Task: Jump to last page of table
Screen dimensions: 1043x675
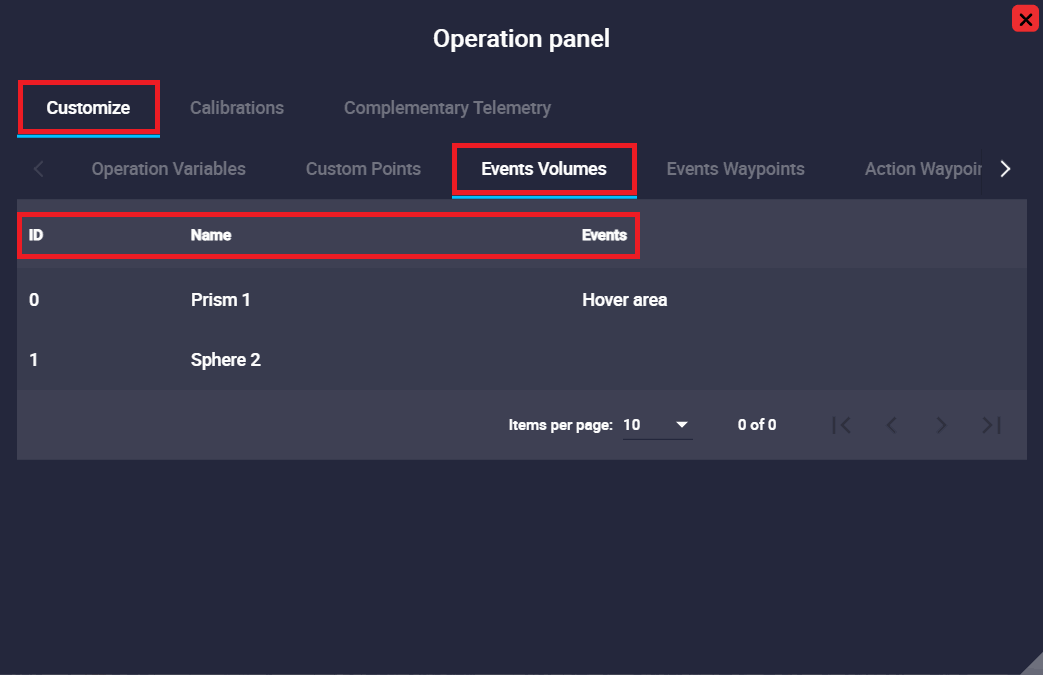Action: tap(991, 425)
